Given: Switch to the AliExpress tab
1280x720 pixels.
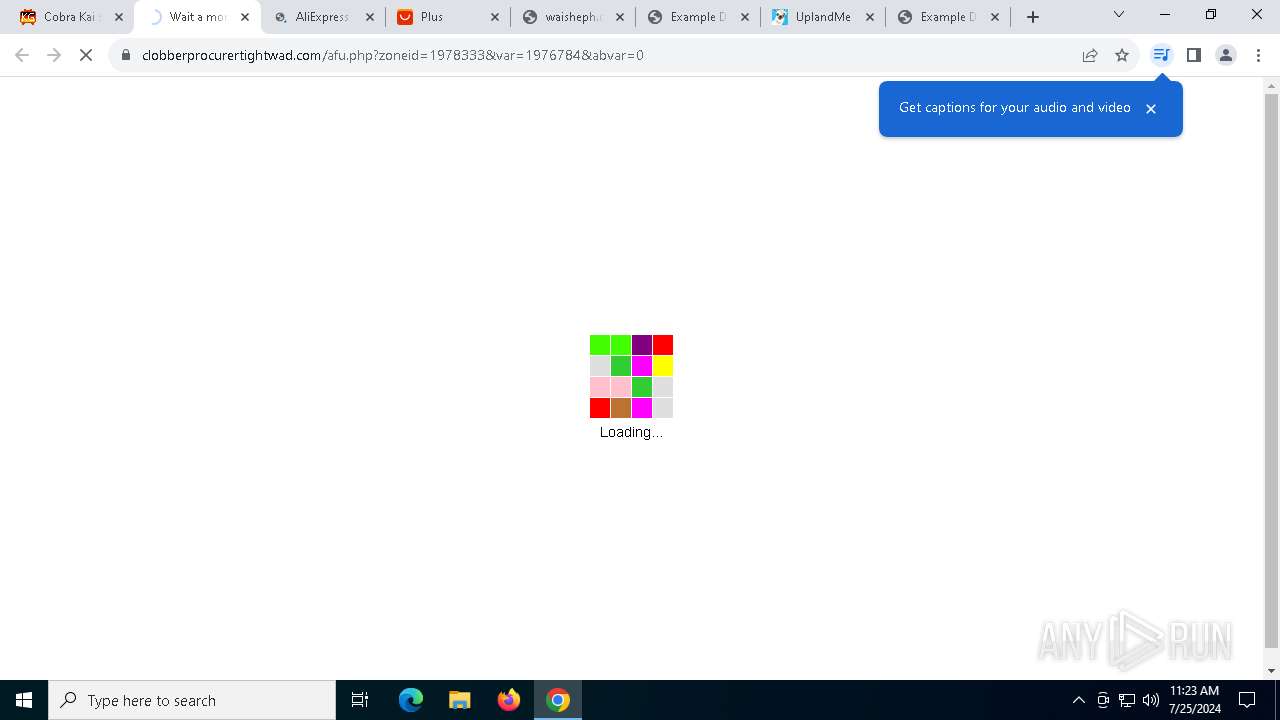Looking at the screenshot, I should coord(322,17).
